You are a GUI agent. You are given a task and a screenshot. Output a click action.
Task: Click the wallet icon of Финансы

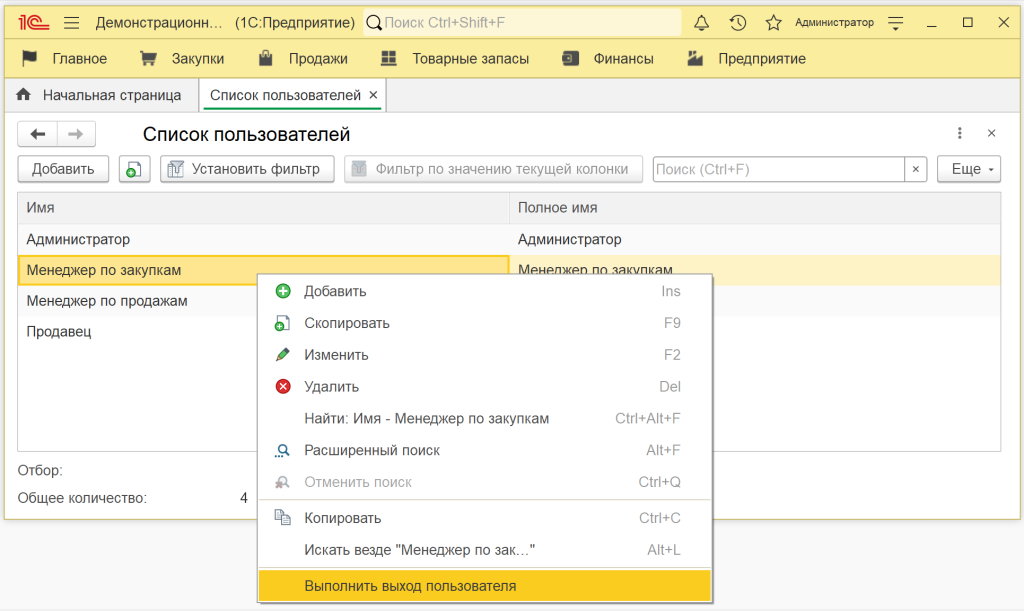point(569,59)
